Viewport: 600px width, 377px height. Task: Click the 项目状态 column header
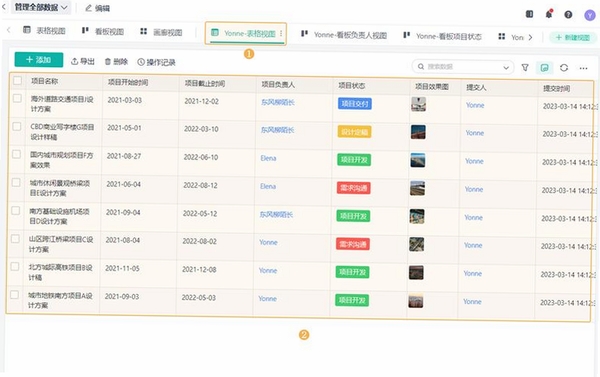point(352,86)
